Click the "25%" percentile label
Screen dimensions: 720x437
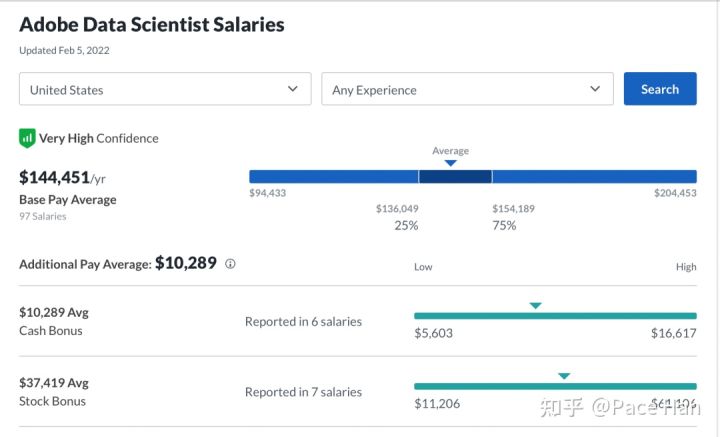coord(406,225)
